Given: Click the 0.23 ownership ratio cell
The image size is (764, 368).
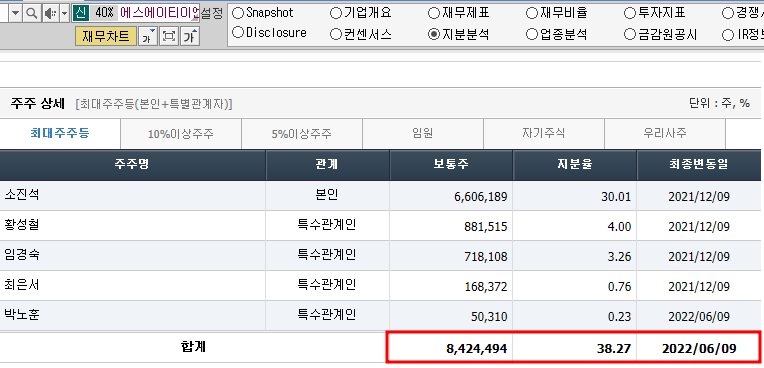Looking at the screenshot, I should coord(574,316).
